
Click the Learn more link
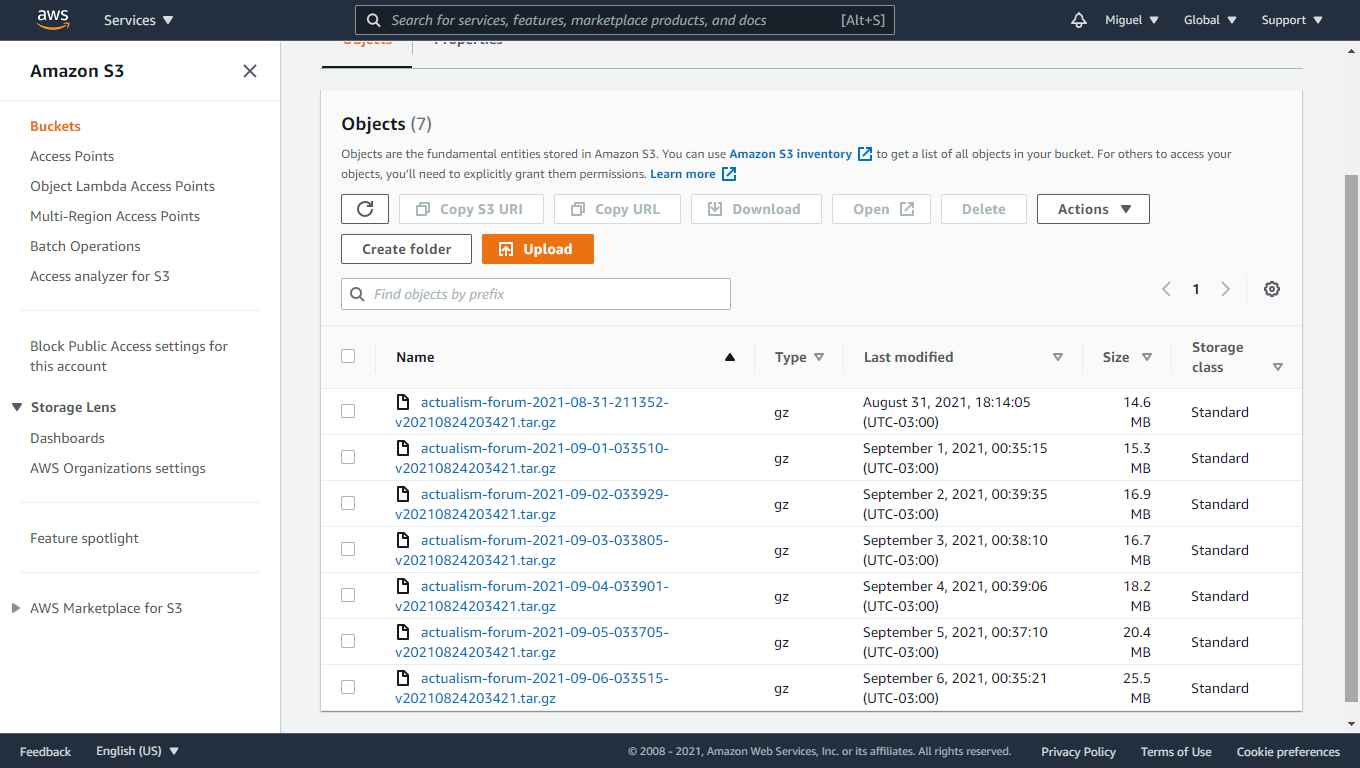pyautogui.click(x=683, y=174)
